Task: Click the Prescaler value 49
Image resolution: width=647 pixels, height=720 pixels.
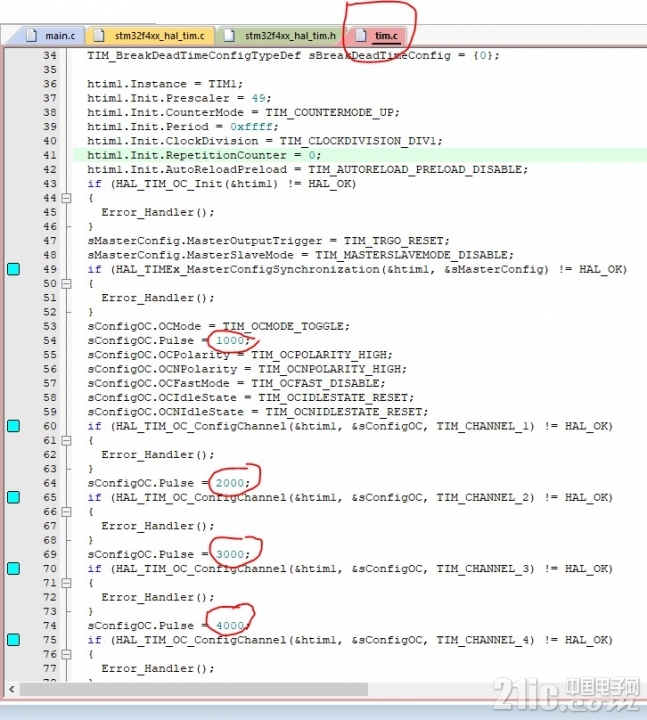Action: coord(259,98)
